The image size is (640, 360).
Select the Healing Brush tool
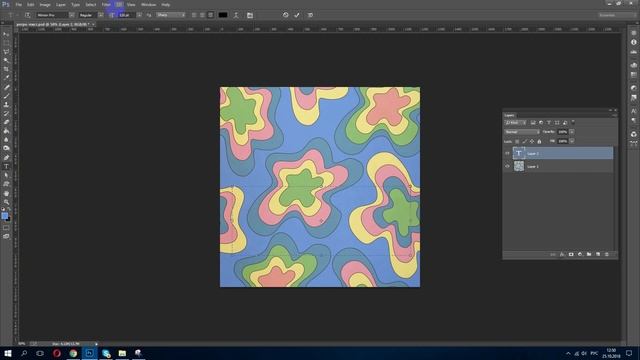click(x=6, y=87)
